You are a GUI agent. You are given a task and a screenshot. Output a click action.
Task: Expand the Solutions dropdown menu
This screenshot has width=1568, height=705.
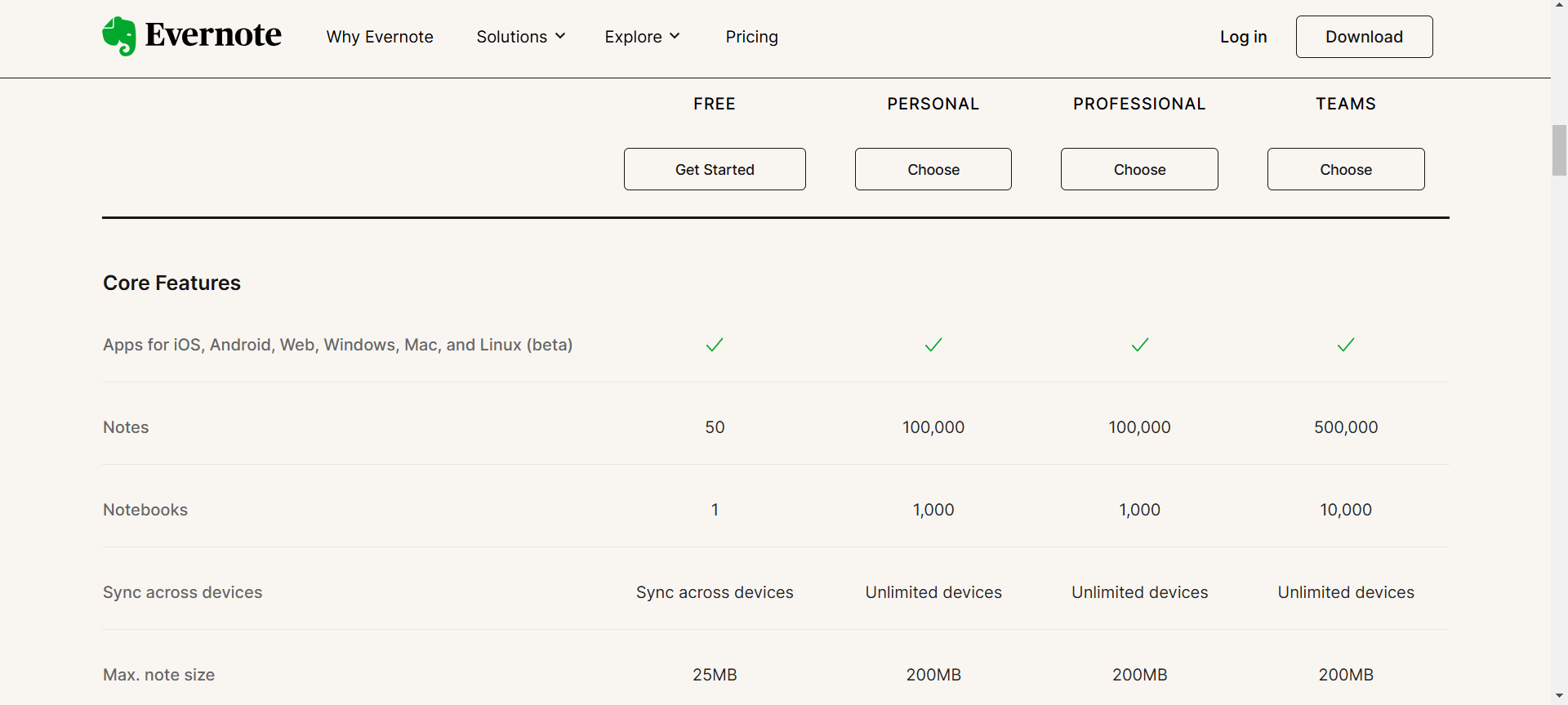coord(521,37)
